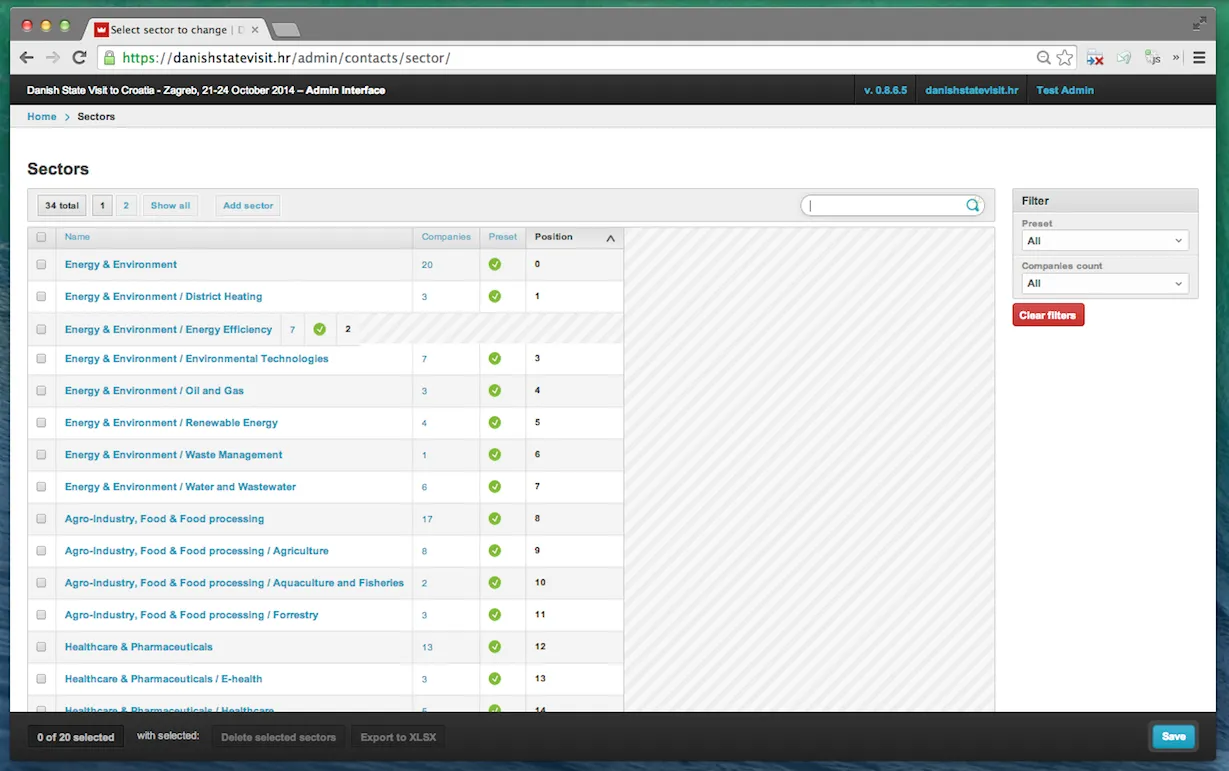Expand the Companies count filter dropdown
The height and width of the screenshot is (771, 1229).
[1104, 284]
